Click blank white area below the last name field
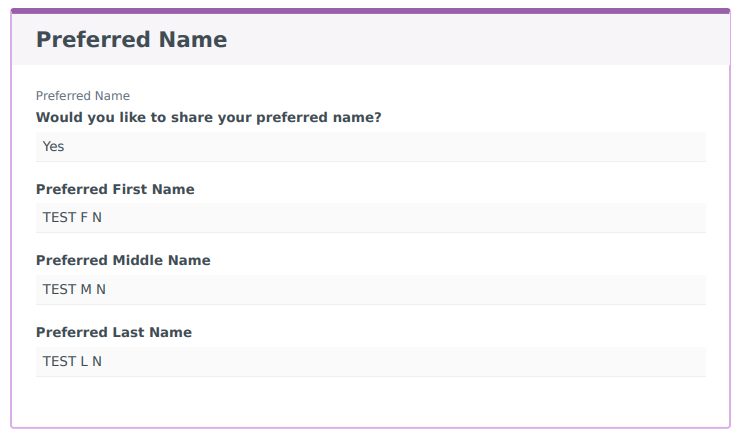Viewport: 742px width, 437px height. (x=370, y=402)
